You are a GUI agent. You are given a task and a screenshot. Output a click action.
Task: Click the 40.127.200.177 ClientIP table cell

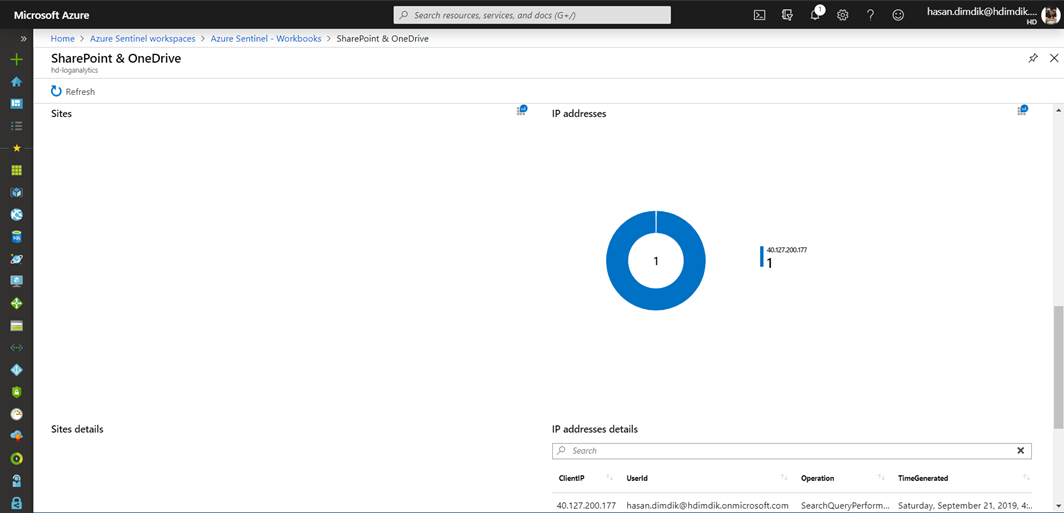point(587,506)
